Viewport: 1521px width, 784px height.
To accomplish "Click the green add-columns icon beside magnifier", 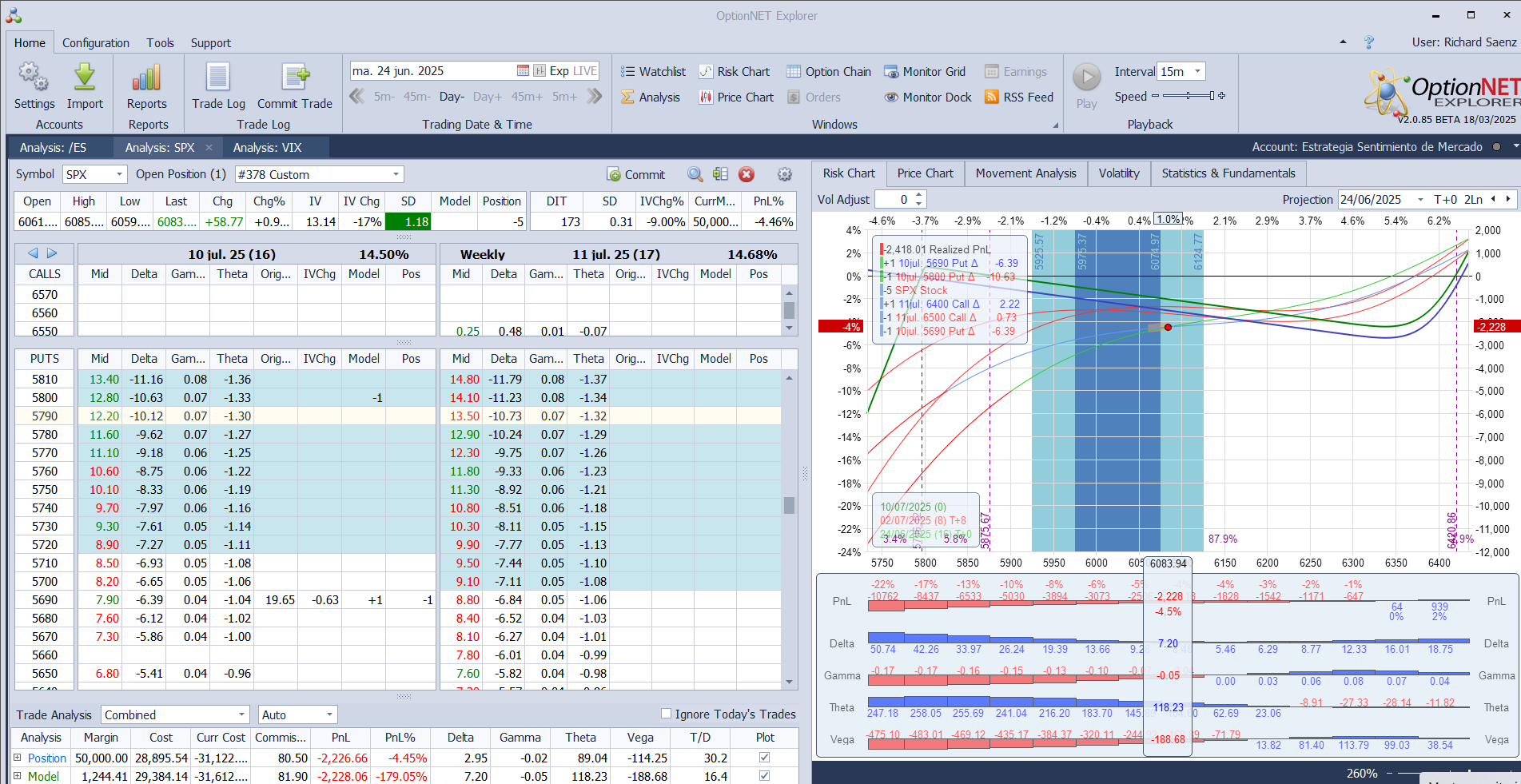I will click(x=721, y=174).
